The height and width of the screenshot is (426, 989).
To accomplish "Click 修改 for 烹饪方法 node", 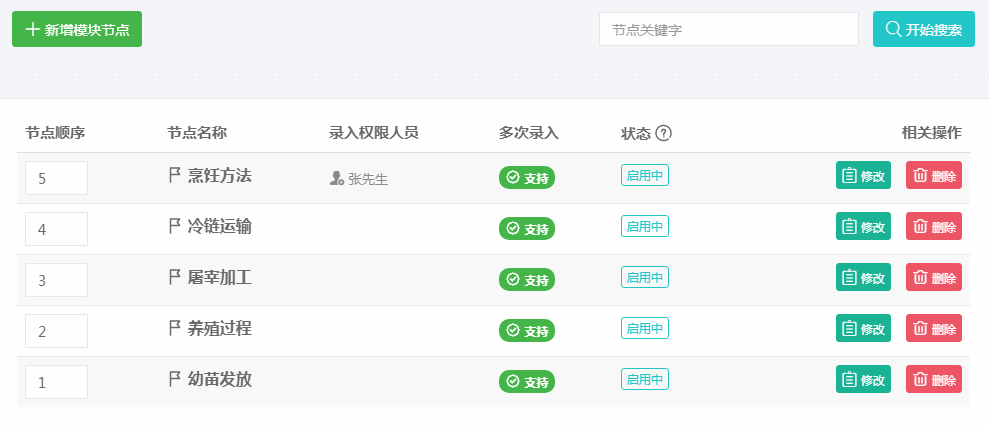I will coord(863,175).
